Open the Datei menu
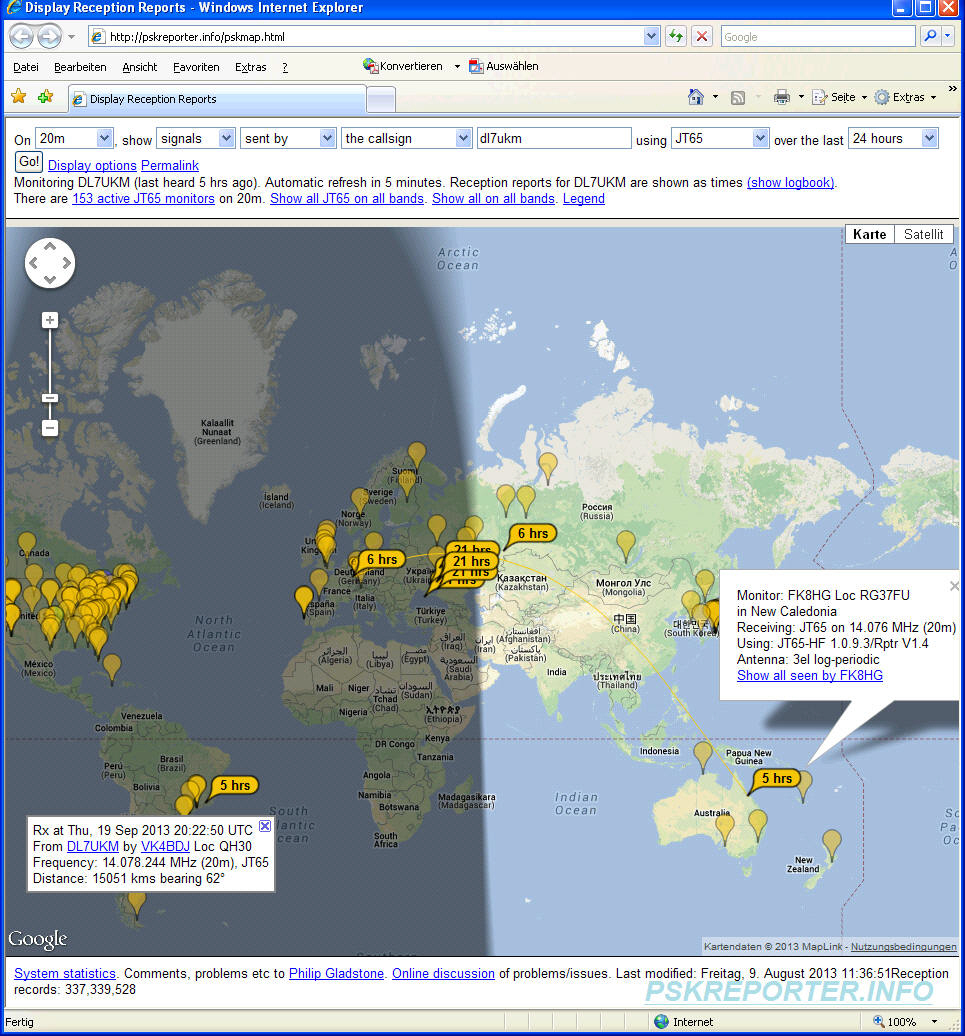The image size is (965, 1036). click(26, 67)
